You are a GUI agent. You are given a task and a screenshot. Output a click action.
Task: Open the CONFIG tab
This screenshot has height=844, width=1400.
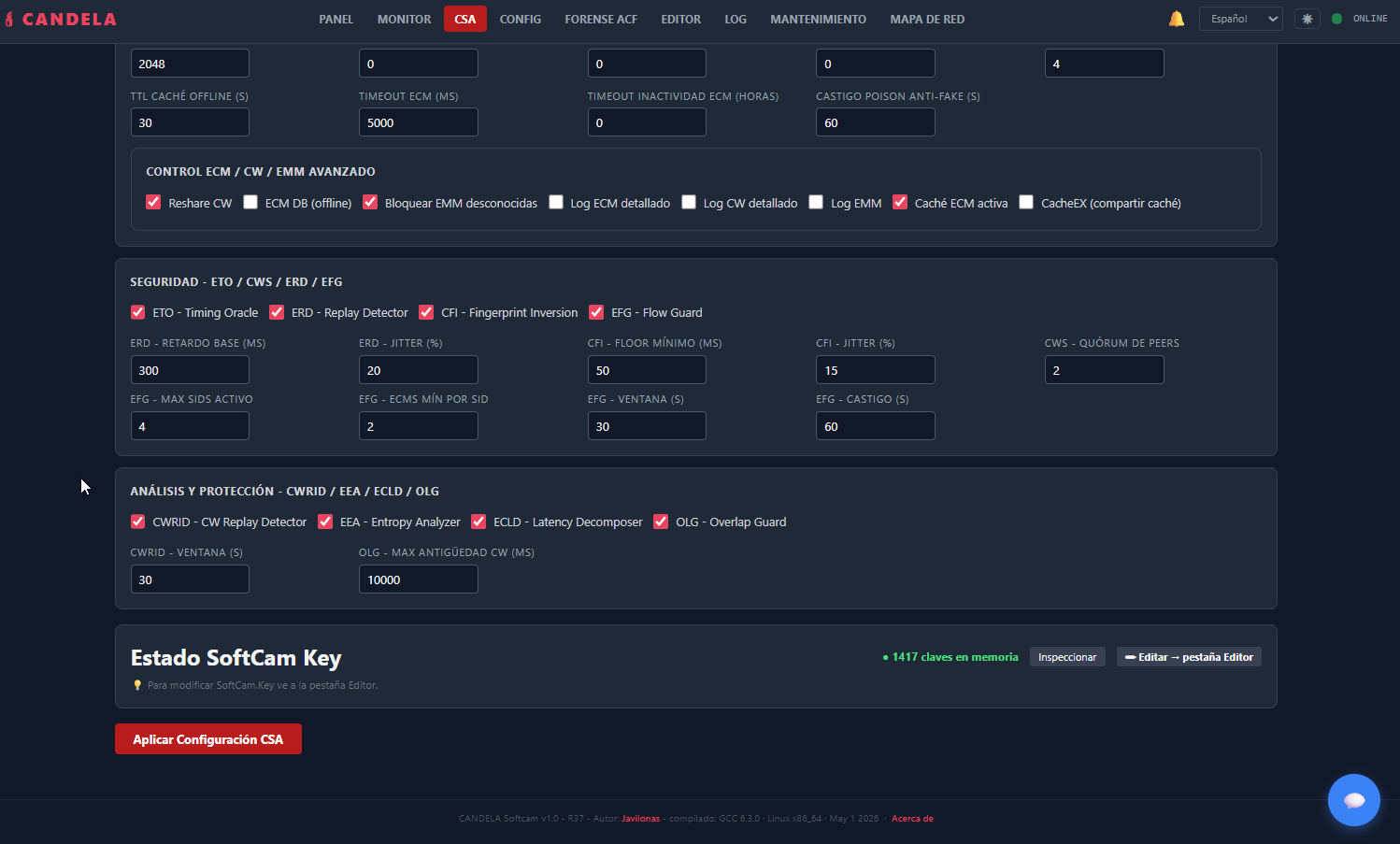click(x=521, y=19)
